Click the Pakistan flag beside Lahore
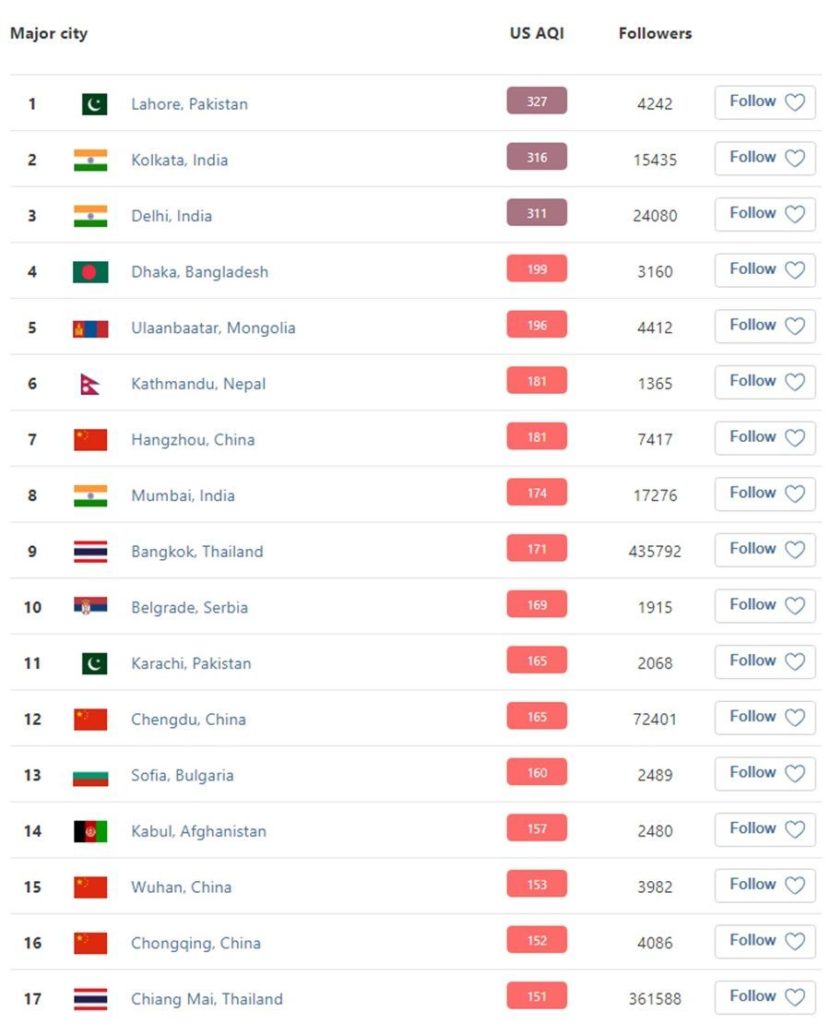 click(x=94, y=104)
